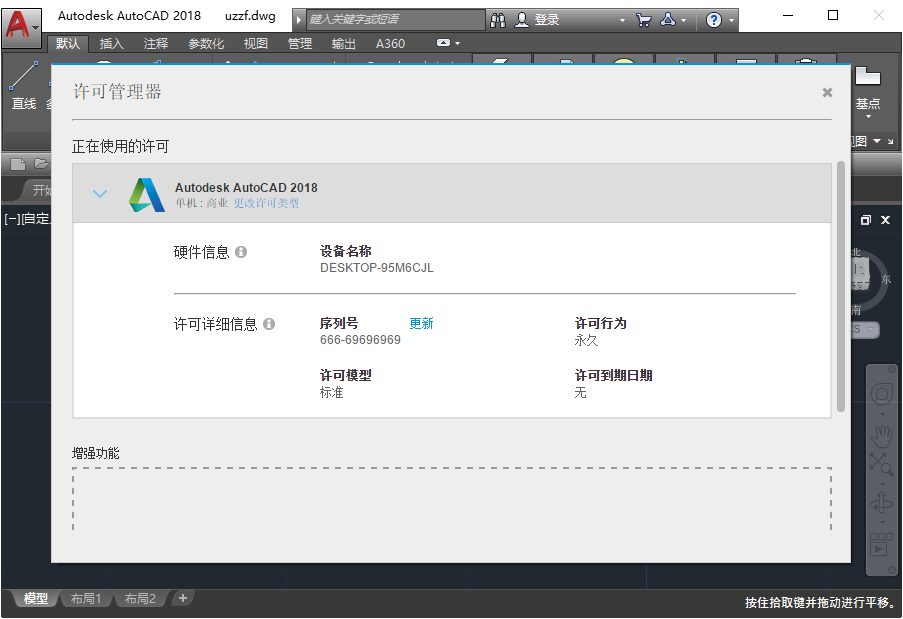Open the Autodesk store cart icon
Viewport: 903px width, 619px height.
[643, 20]
